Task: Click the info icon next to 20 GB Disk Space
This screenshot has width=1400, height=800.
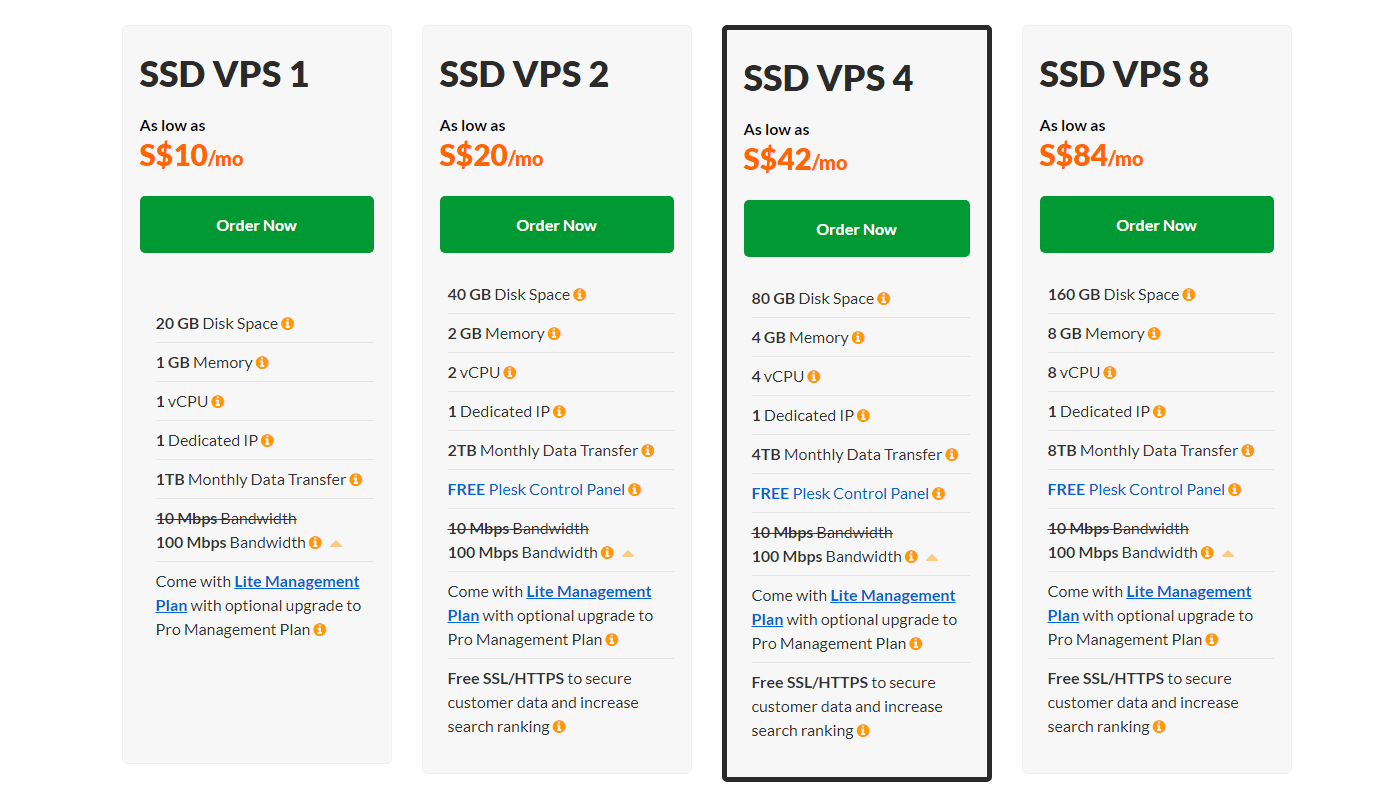Action: [x=288, y=323]
